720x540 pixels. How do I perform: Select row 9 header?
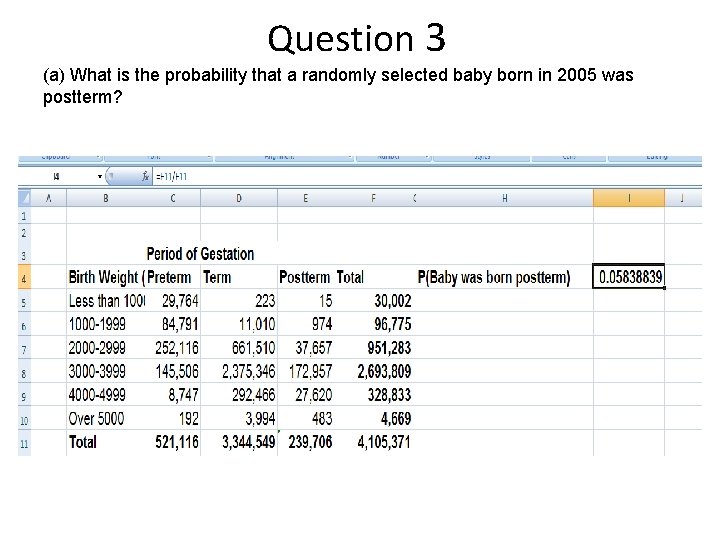[x=24, y=396]
